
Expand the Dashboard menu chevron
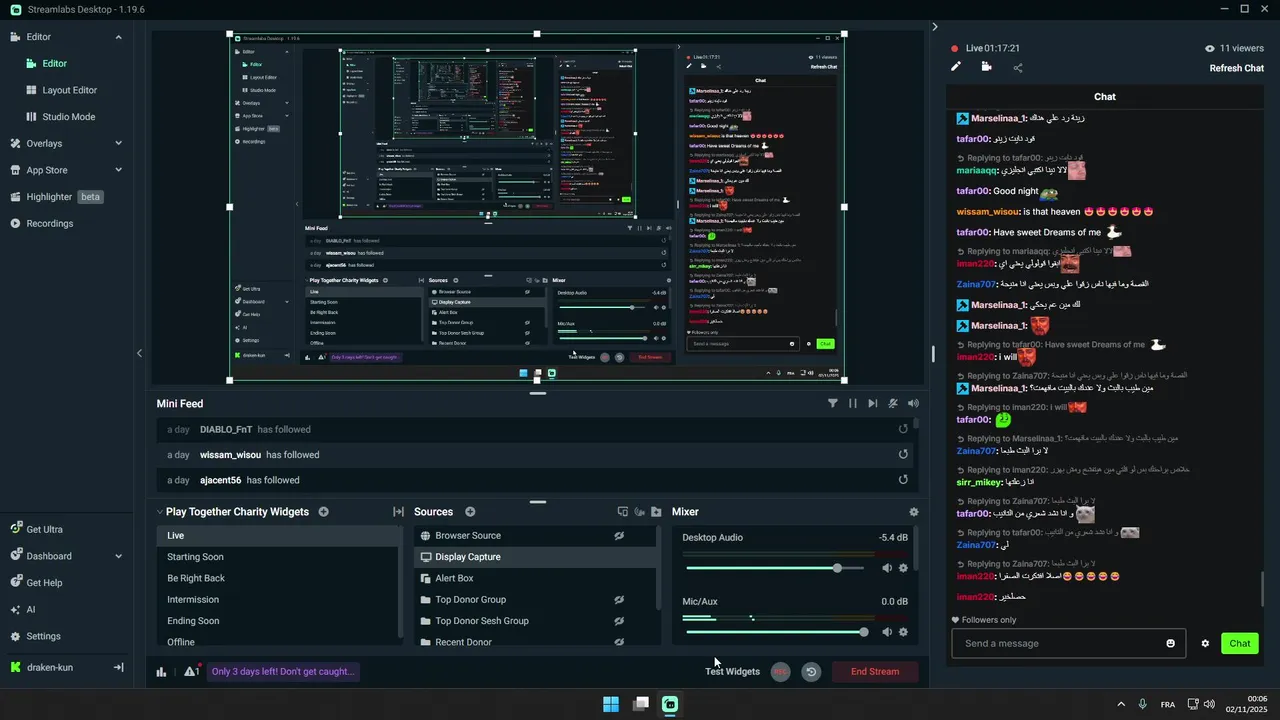pos(118,556)
